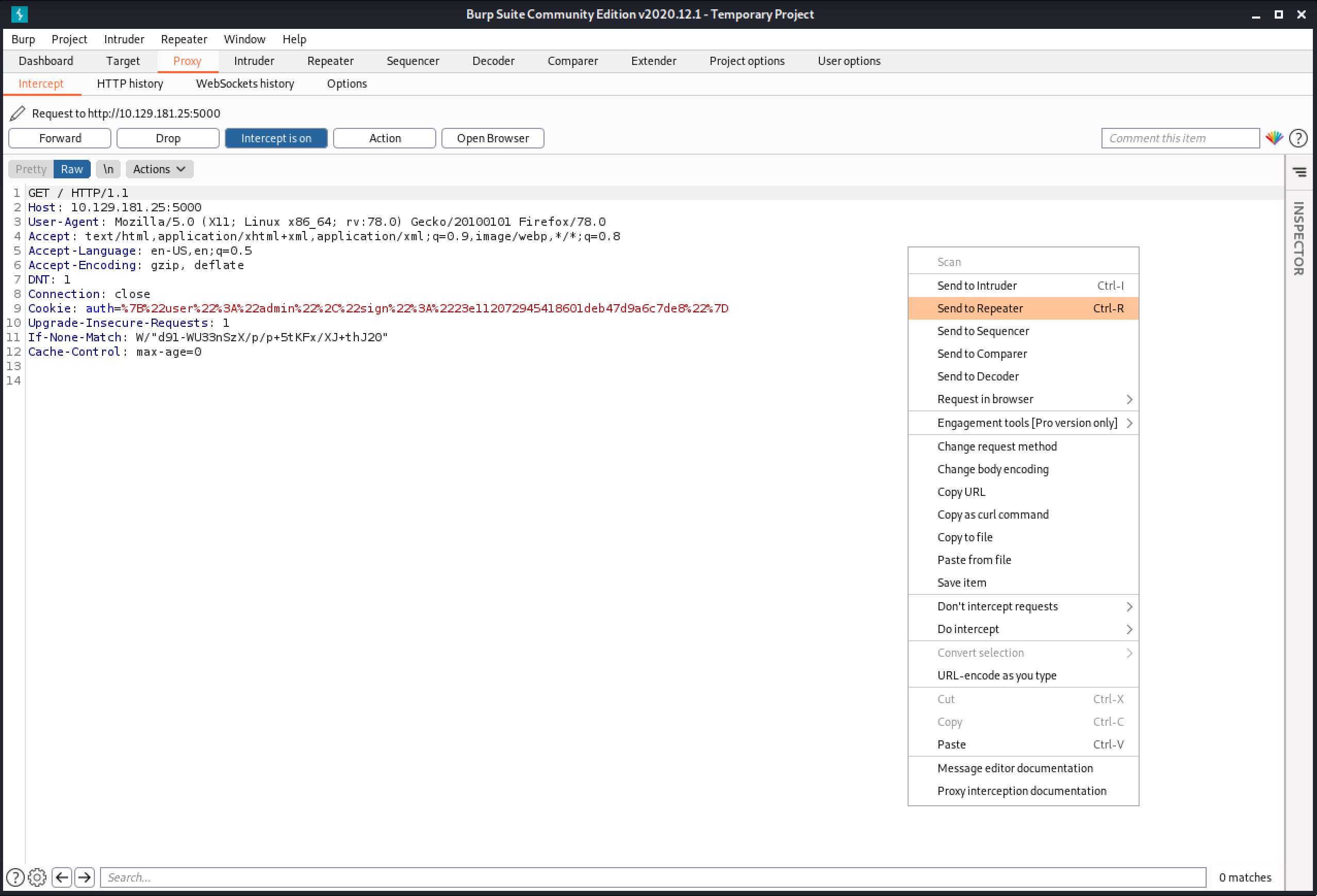Screen dimensions: 1317x896
Task: Open the search settings gear icon
Action: (x=37, y=877)
